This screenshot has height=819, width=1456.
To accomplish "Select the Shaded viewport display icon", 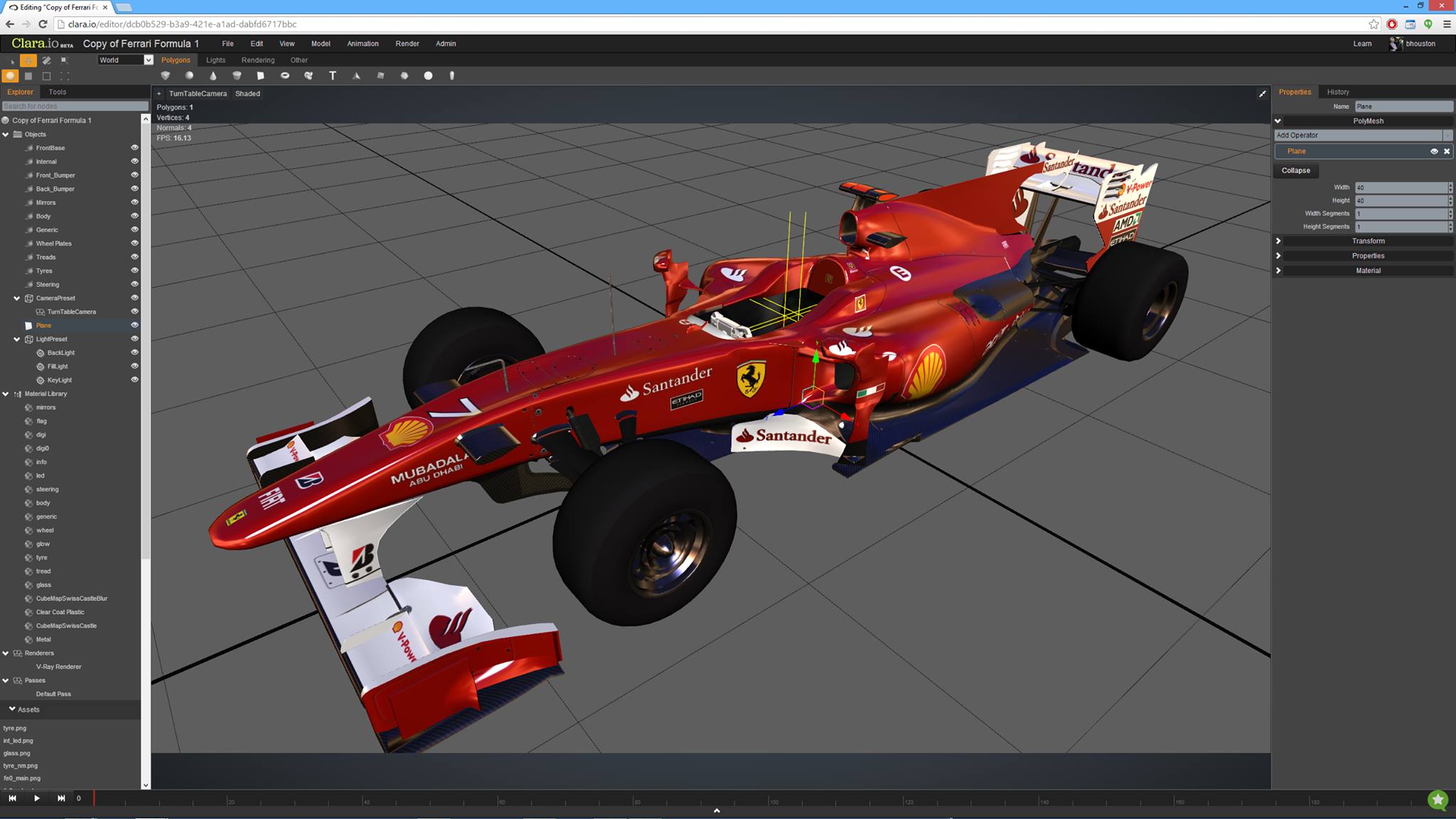I will 246,93.
